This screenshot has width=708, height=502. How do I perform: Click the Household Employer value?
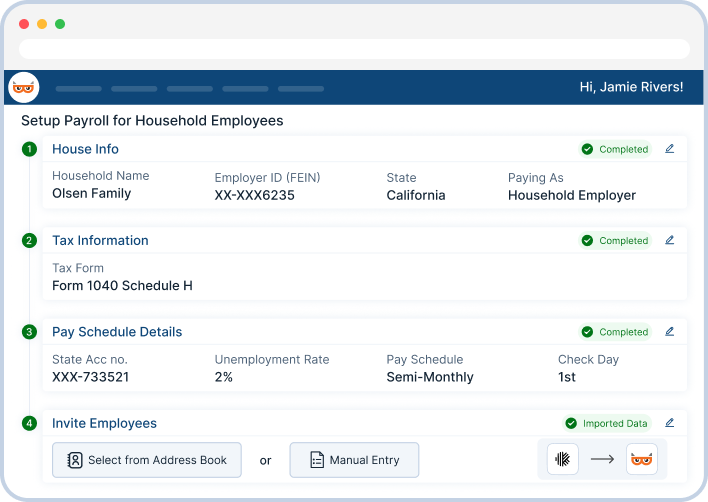tap(572, 195)
